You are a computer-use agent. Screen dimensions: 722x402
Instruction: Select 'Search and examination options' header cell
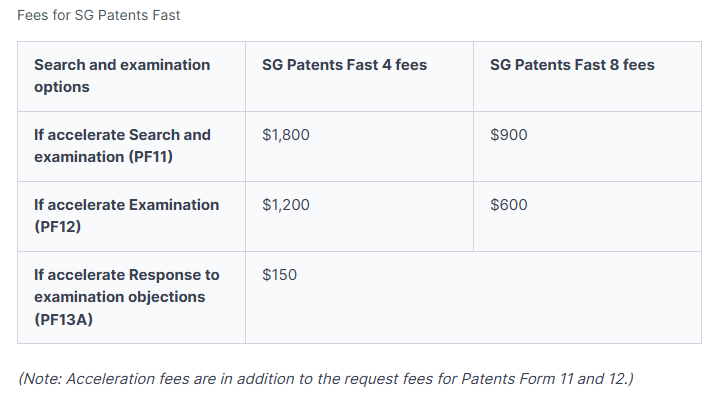click(122, 76)
